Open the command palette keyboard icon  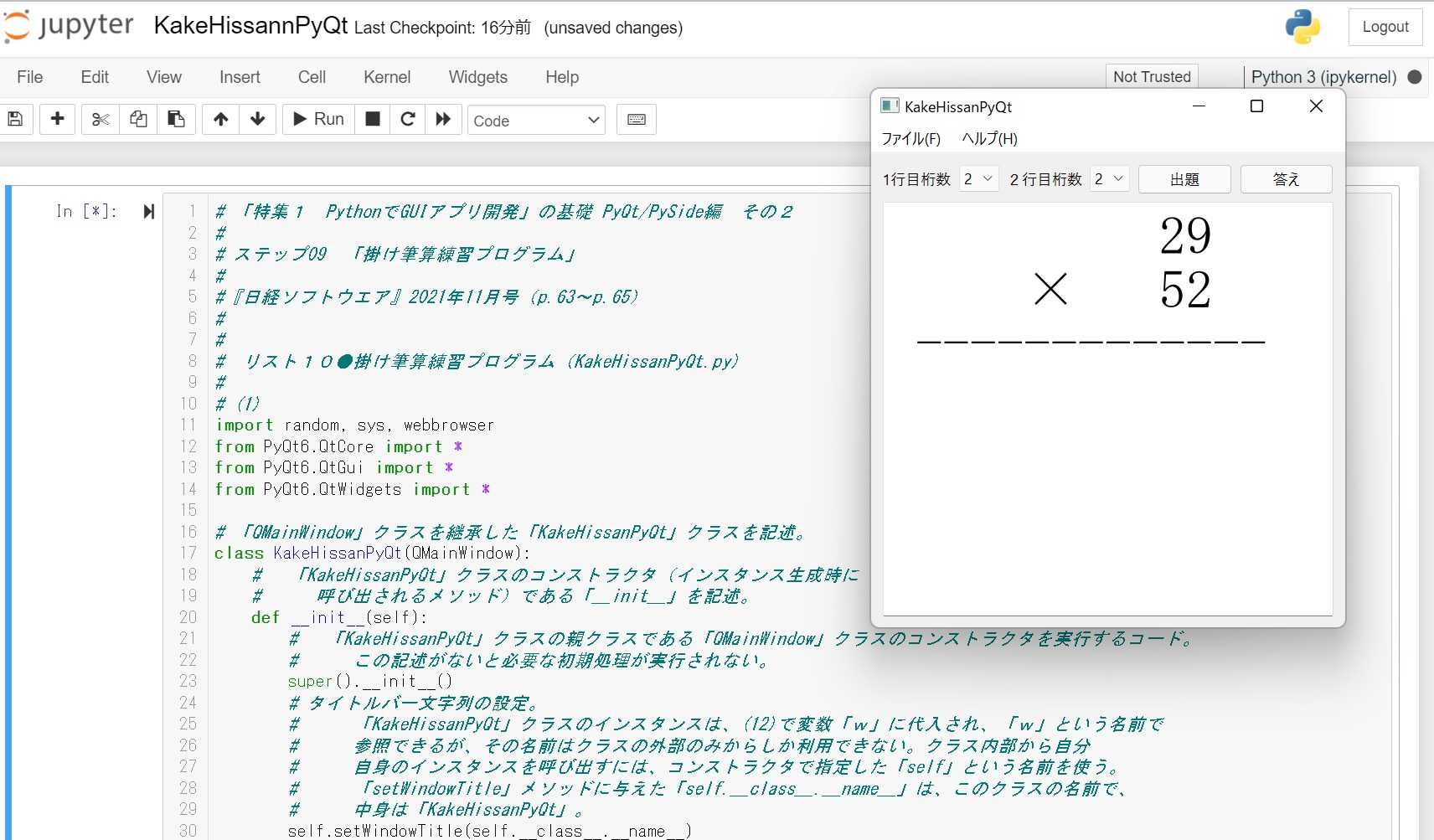637,119
